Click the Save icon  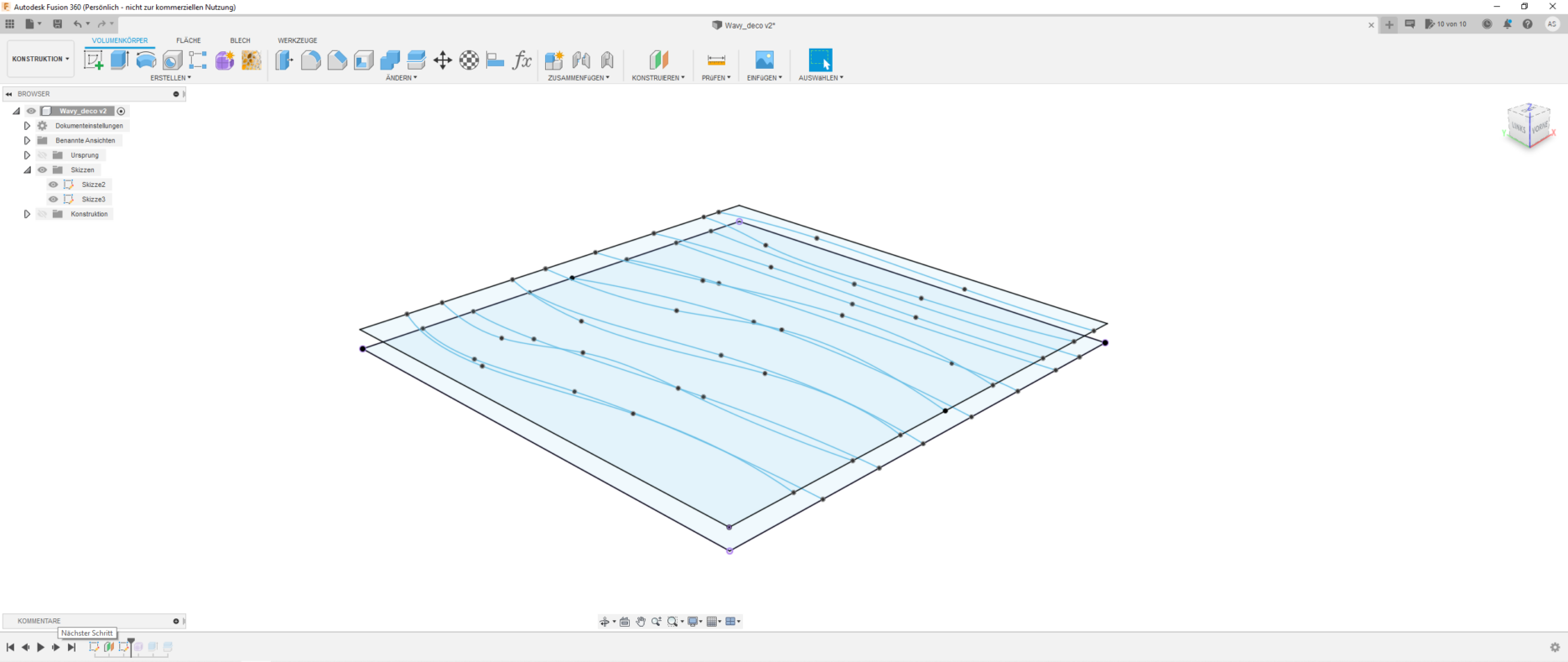tap(58, 24)
